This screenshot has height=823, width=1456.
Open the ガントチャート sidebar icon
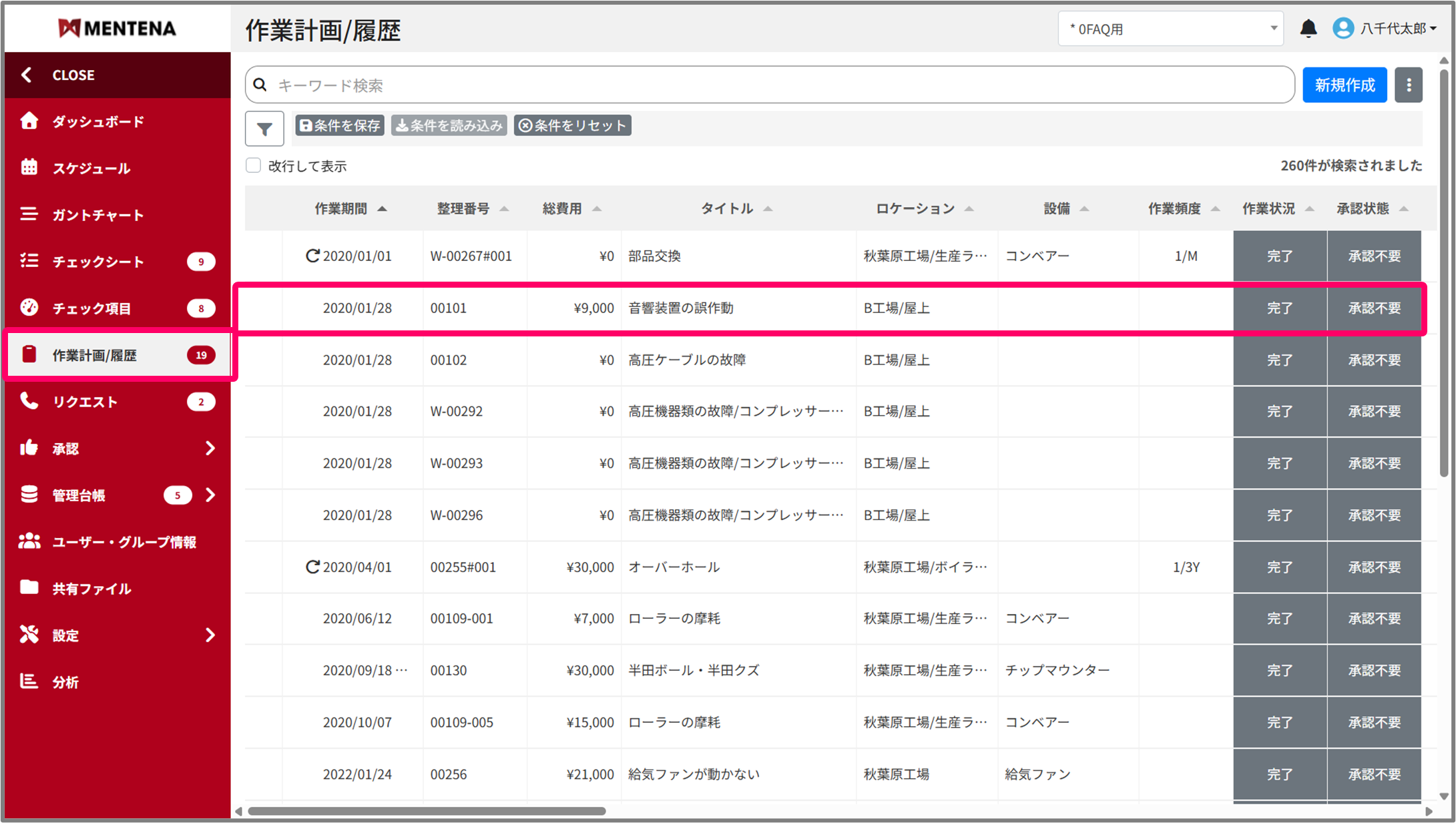click(29, 214)
